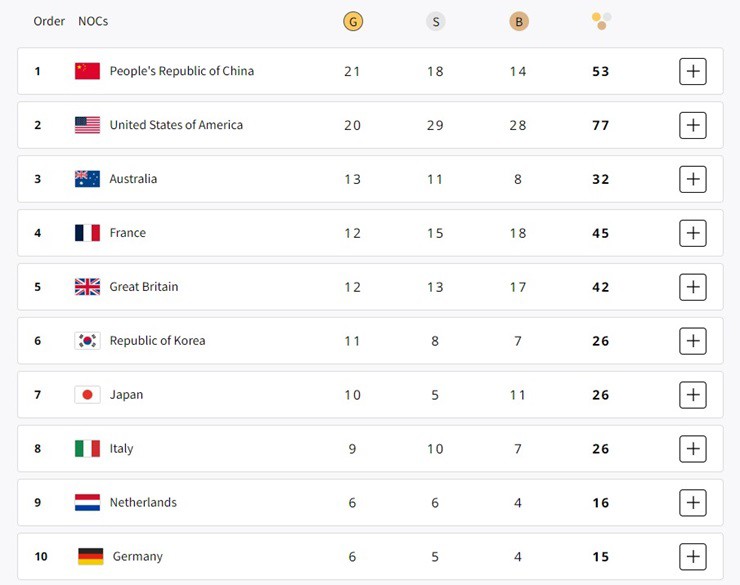
Task: Click Germany's total medal count 15
Action: tap(600, 557)
